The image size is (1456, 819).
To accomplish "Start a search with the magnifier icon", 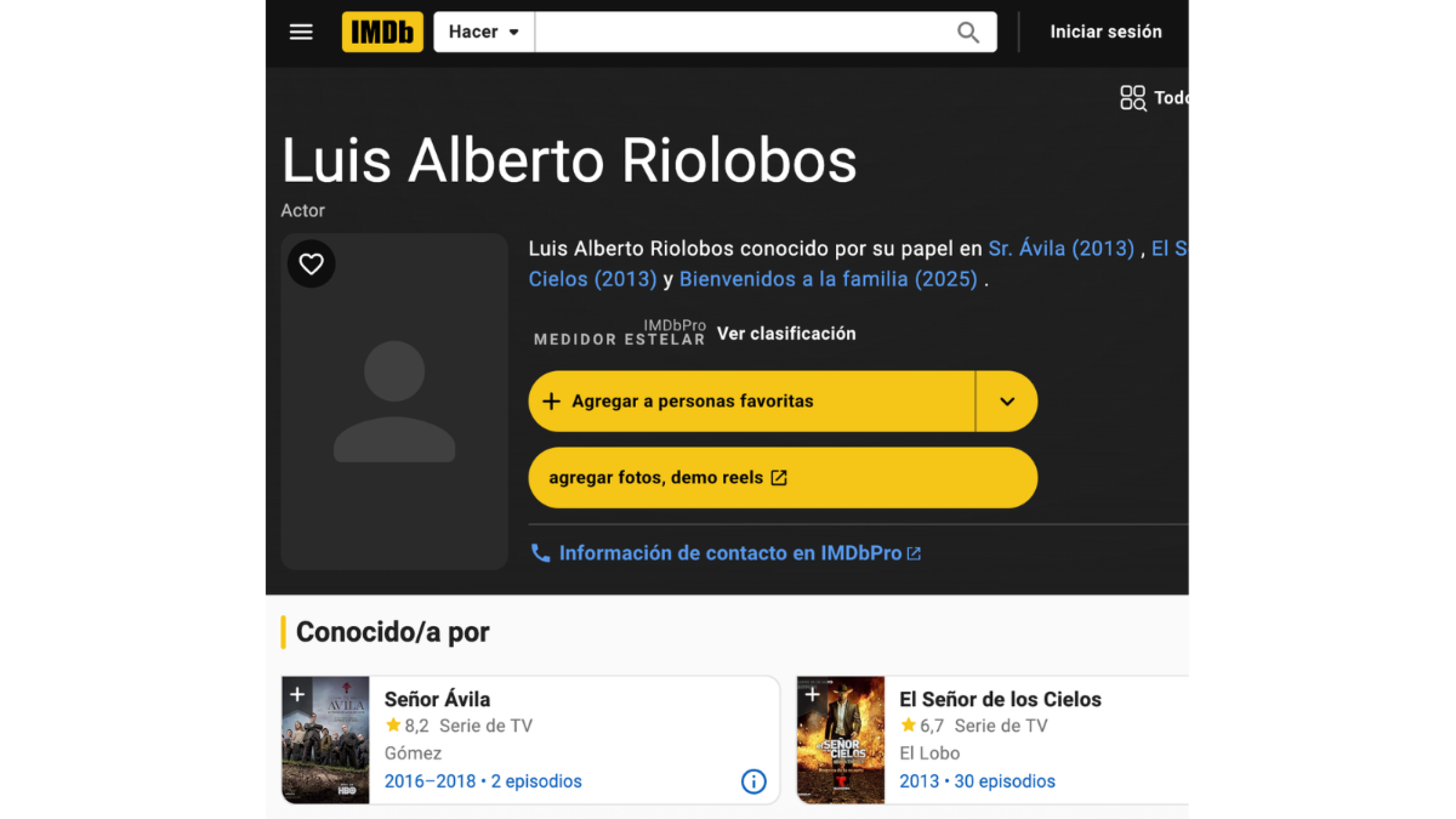I will tap(968, 32).
